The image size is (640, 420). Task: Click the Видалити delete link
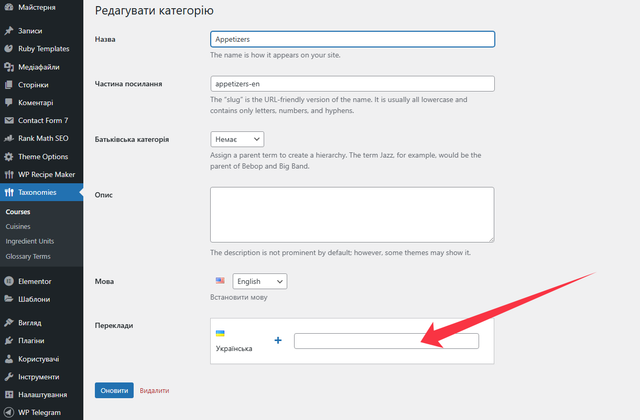pos(154,391)
